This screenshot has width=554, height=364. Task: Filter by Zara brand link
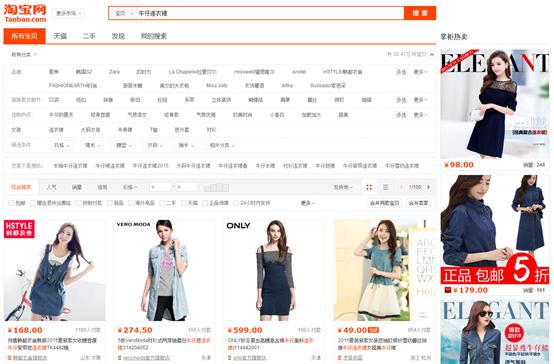(114, 72)
